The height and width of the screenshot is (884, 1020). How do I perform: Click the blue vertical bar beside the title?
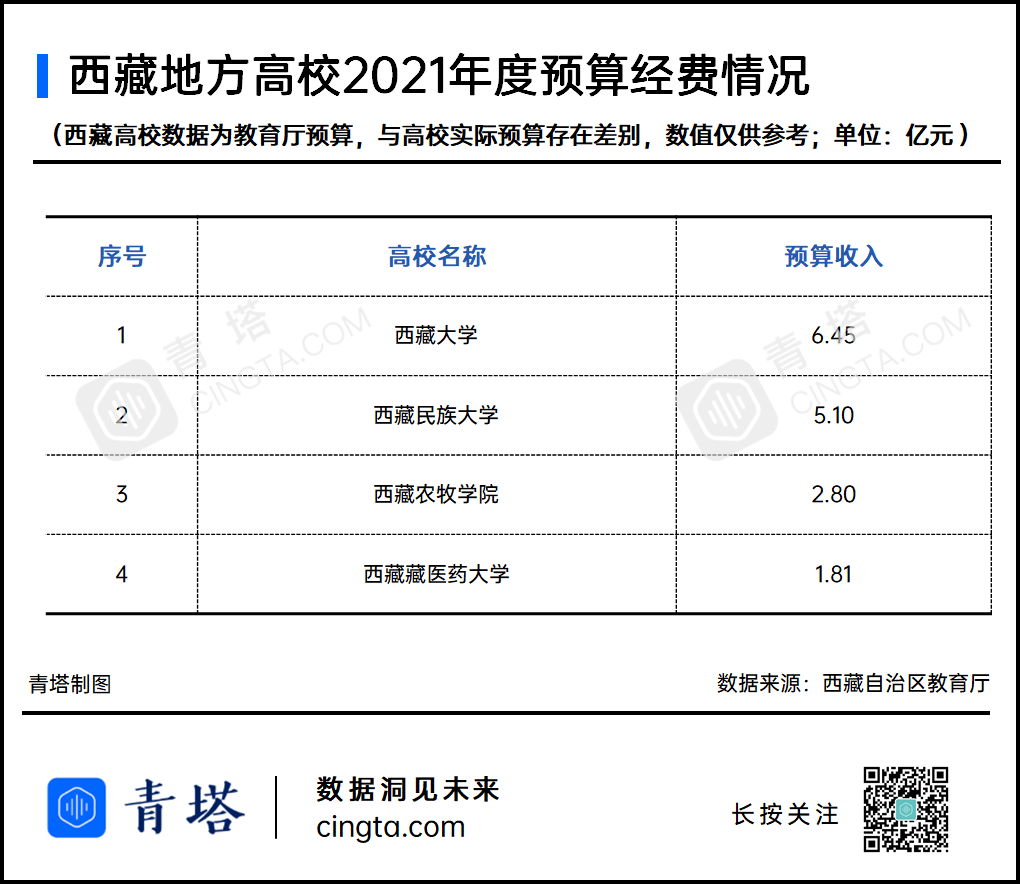(42, 76)
